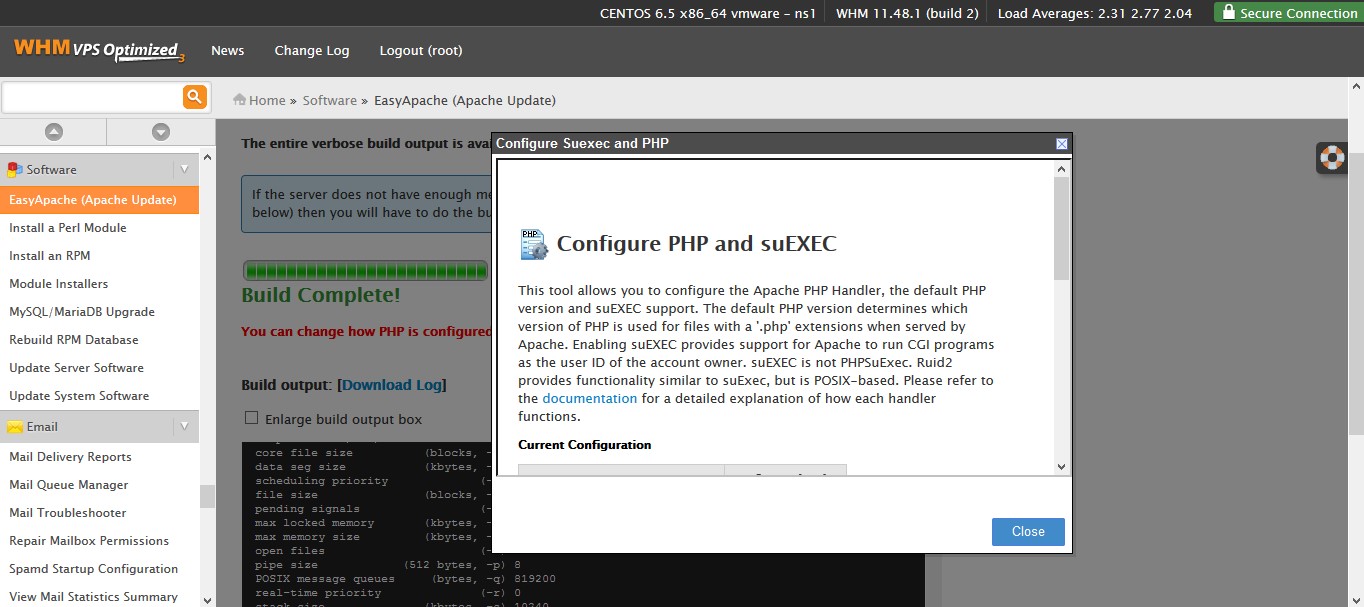Image resolution: width=1364 pixels, height=607 pixels.
Task: Open the lifebuoy support icon
Action: [x=1332, y=157]
